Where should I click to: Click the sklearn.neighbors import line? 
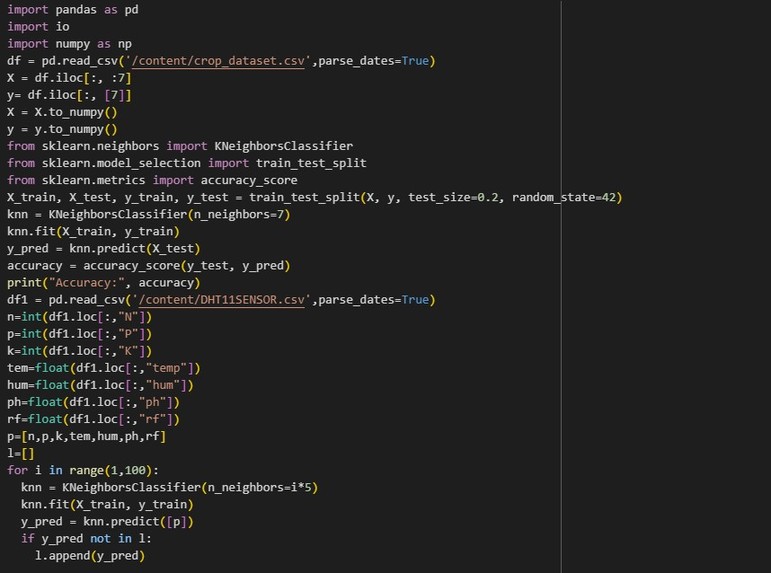[x=180, y=146]
